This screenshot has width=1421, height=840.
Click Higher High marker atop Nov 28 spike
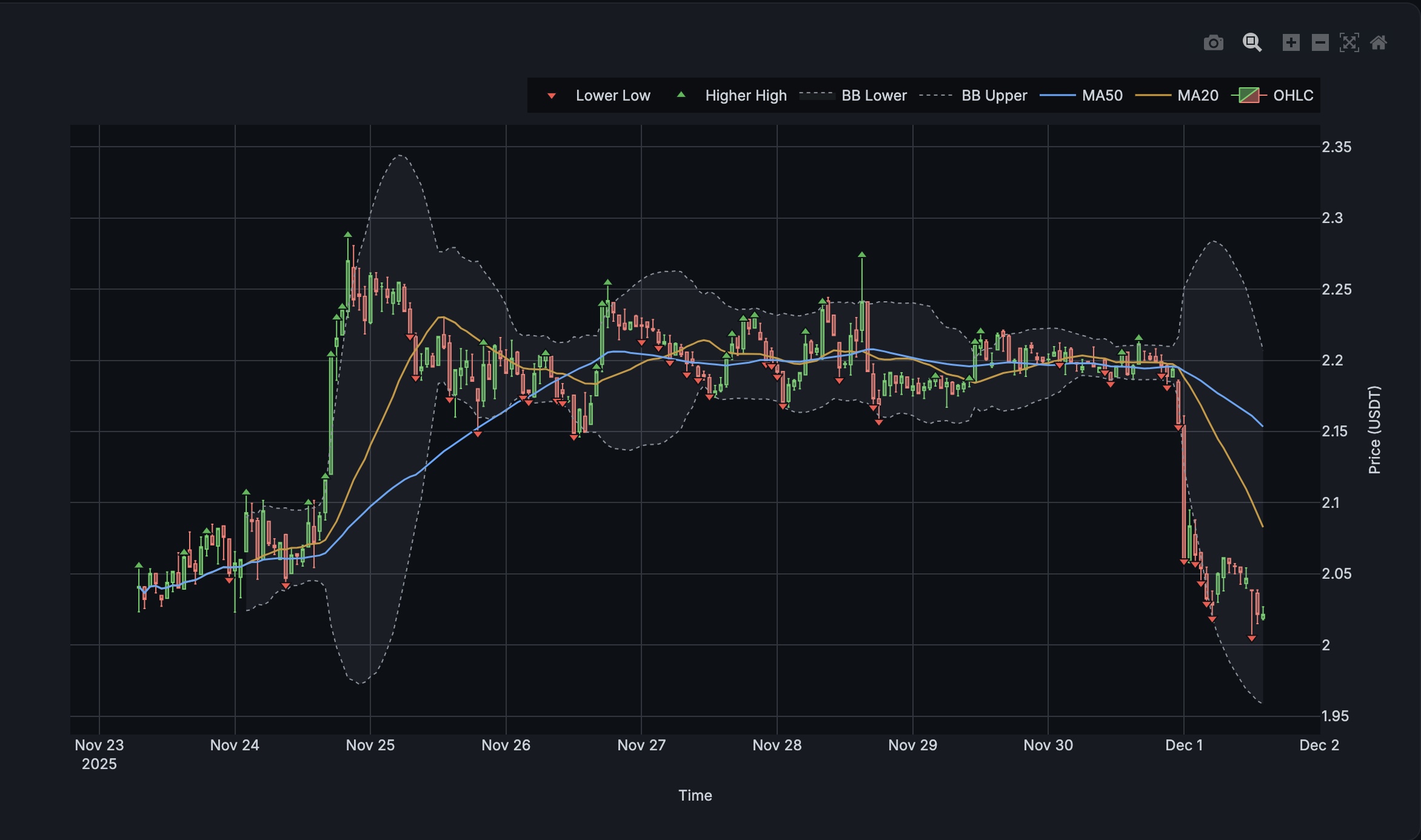tap(861, 255)
